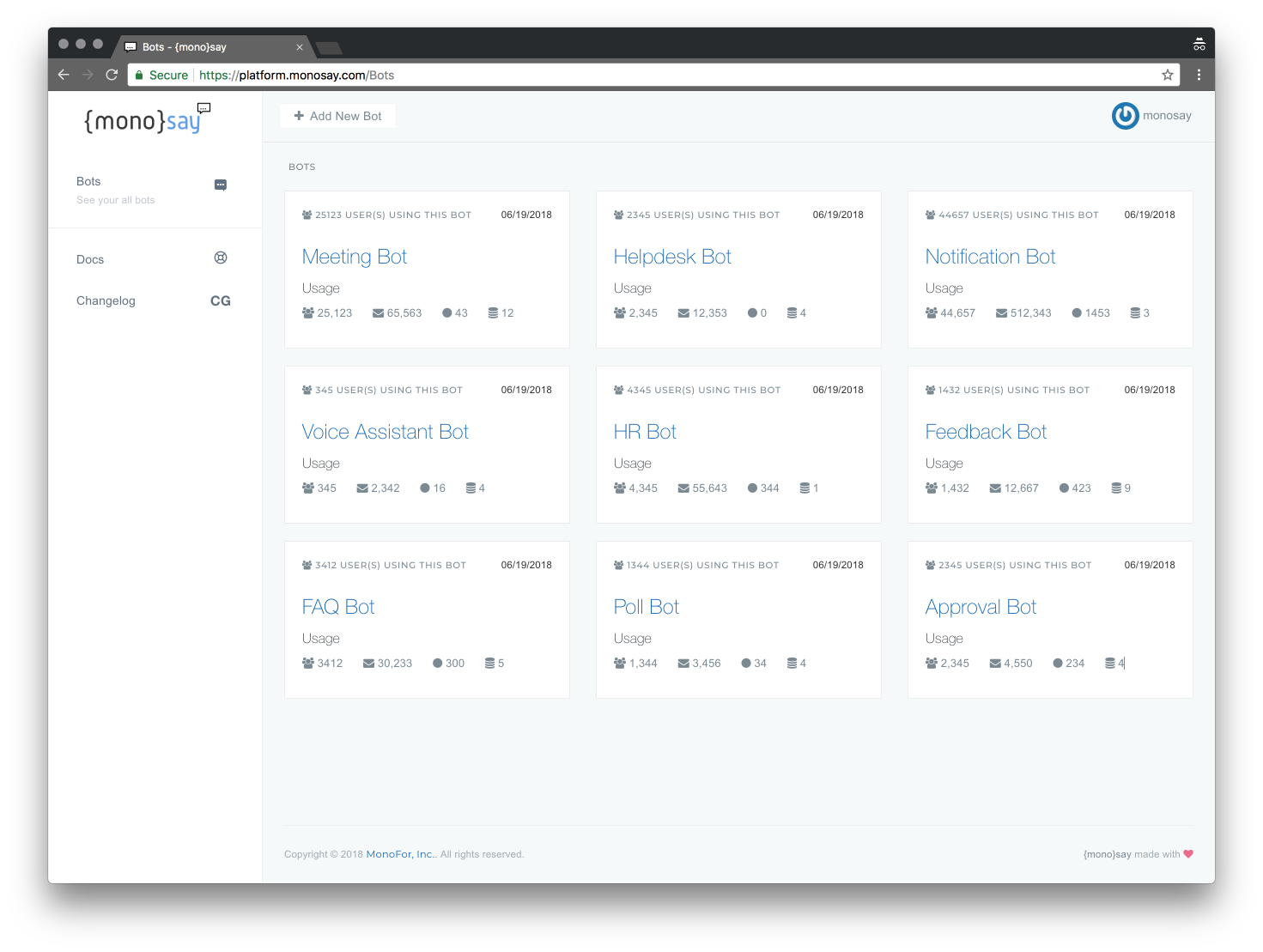Screen dimensions: 1263x952
Task: Click Meeting Bot envelope icon beside 65,563
Action: point(378,313)
